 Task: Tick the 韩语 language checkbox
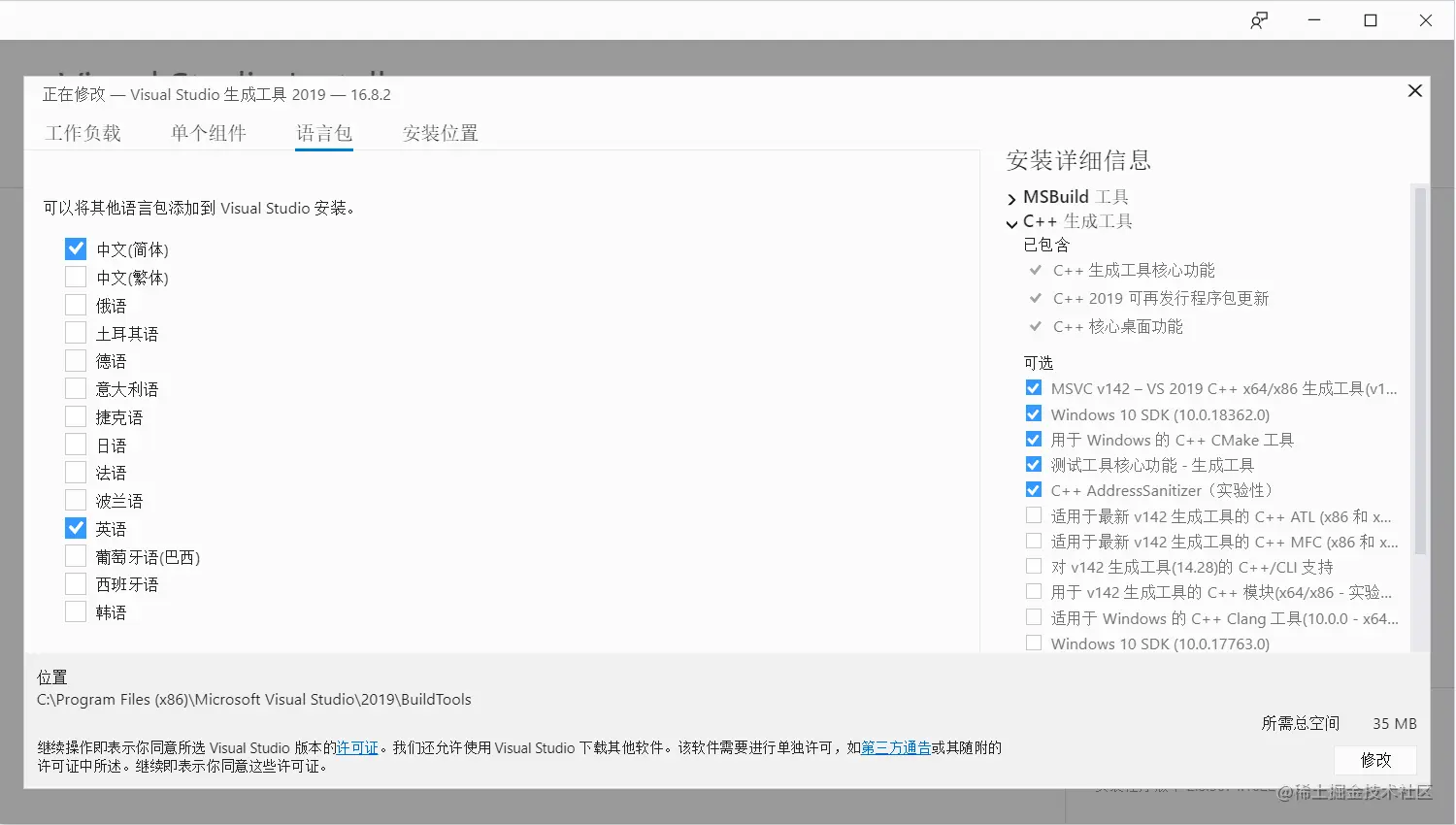[x=76, y=612]
